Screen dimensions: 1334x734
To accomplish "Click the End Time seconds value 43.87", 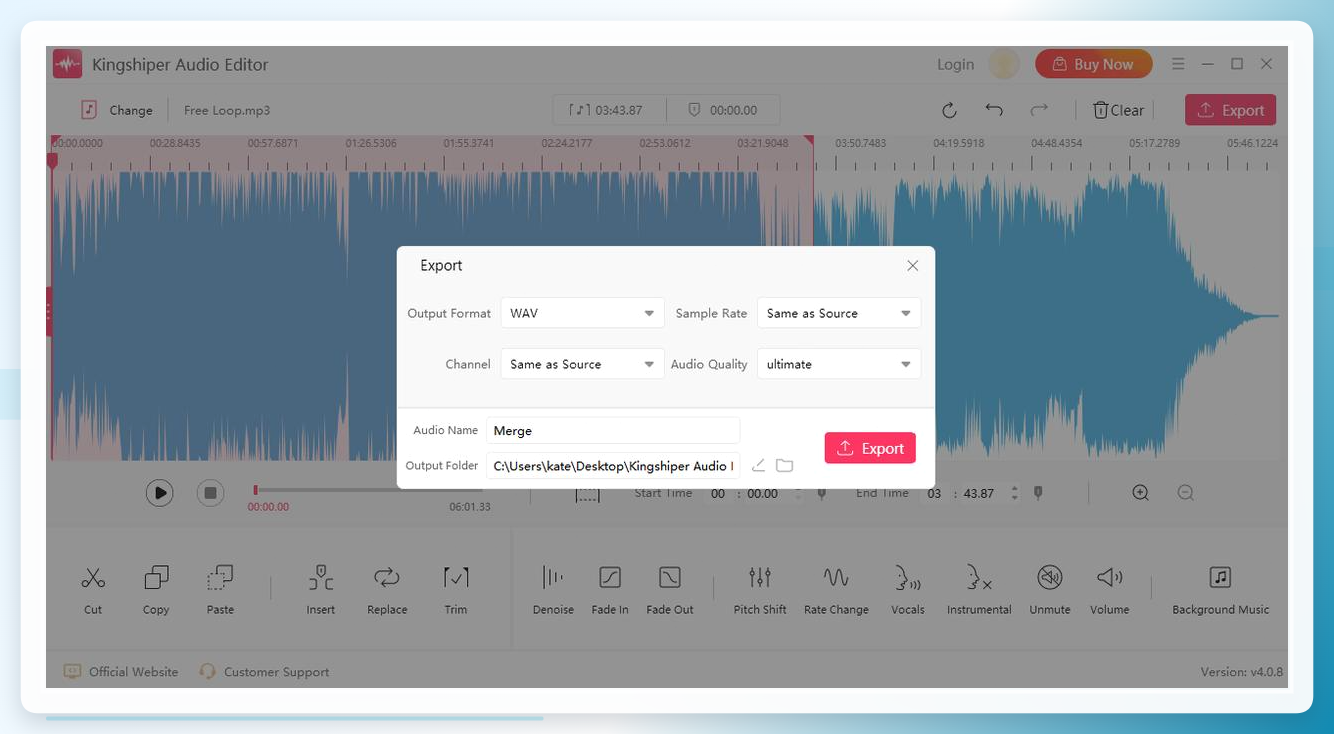I will tap(979, 493).
